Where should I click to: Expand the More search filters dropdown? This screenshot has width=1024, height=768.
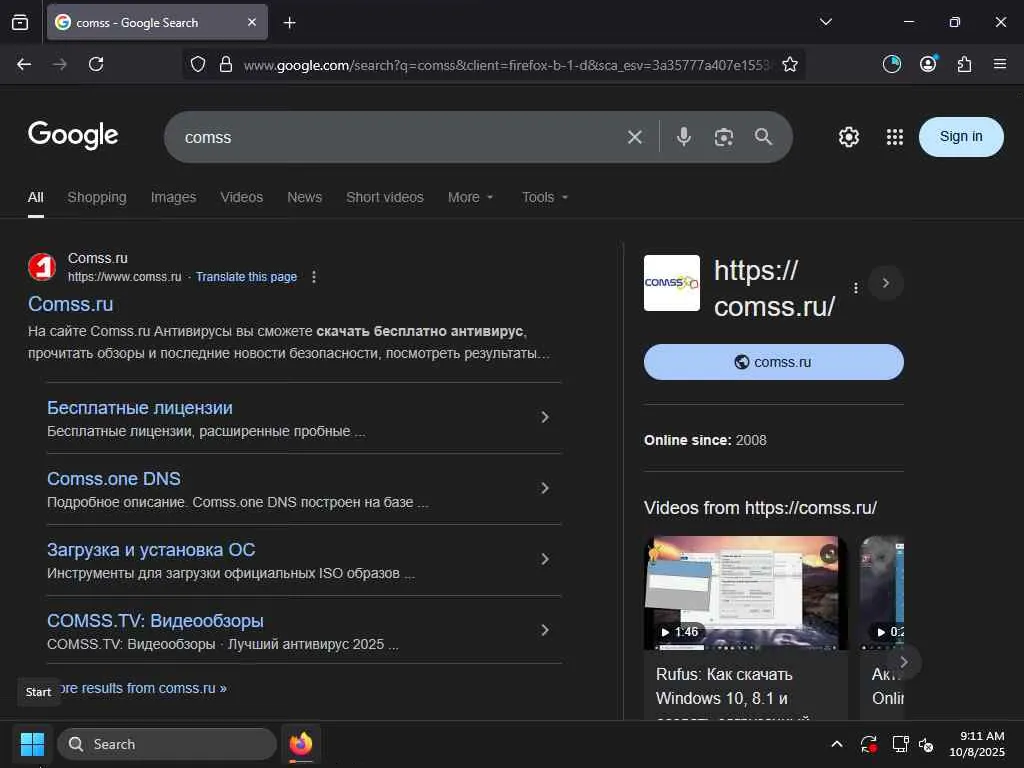coord(470,197)
